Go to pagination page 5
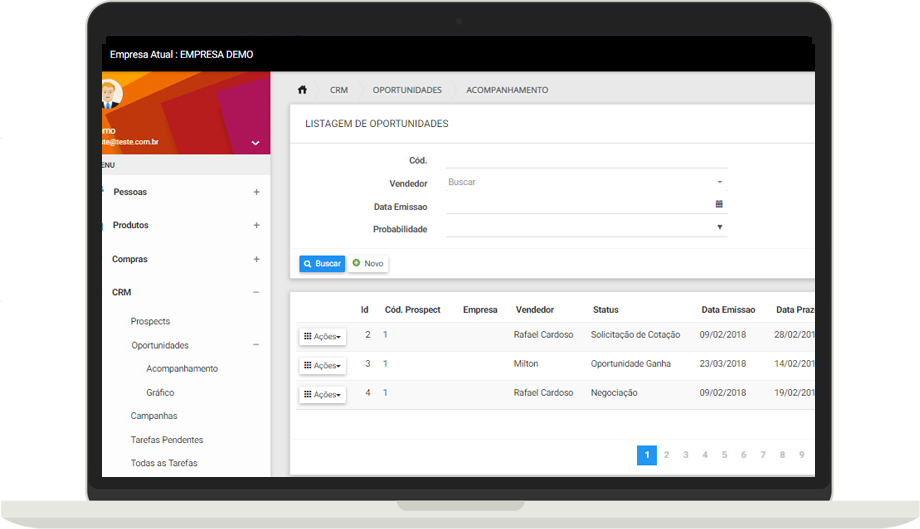 725,455
